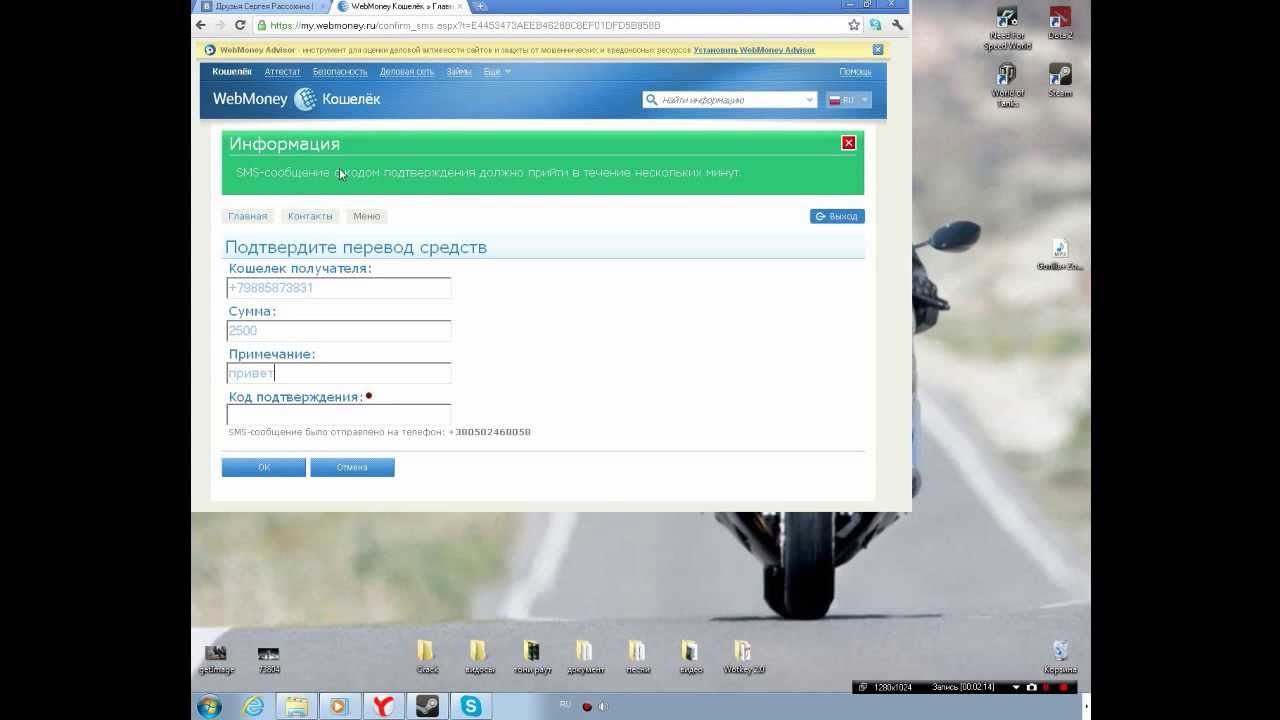Click the RU language indicator in taskbar

(x=565, y=705)
